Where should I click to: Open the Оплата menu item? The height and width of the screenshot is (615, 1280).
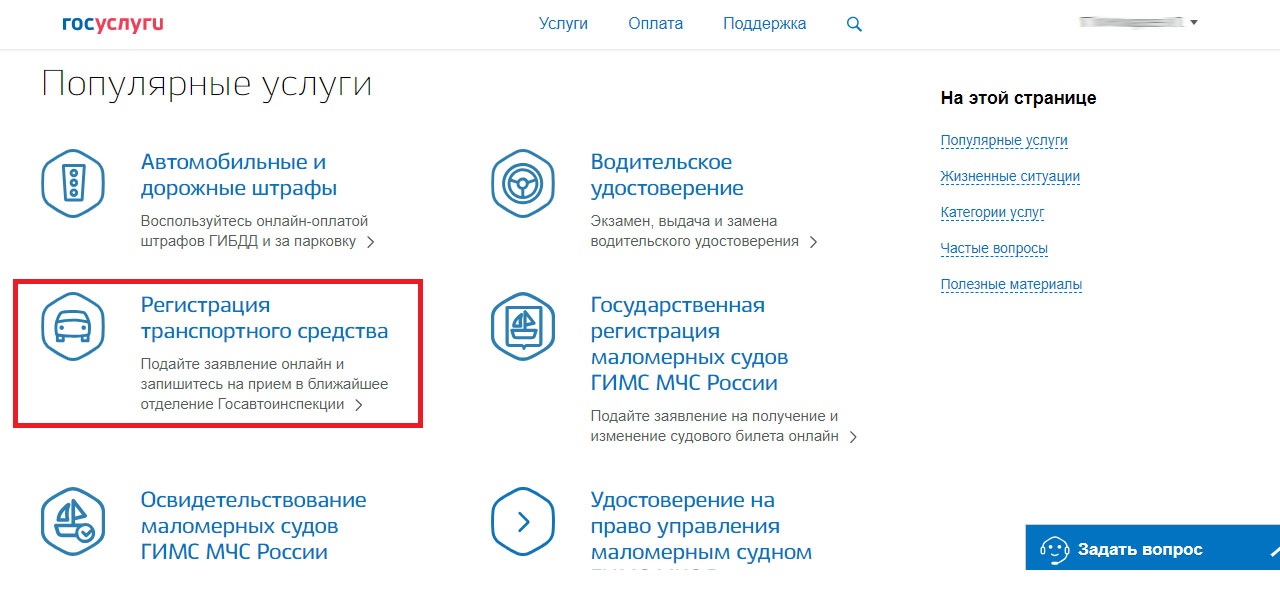tap(656, 24)
